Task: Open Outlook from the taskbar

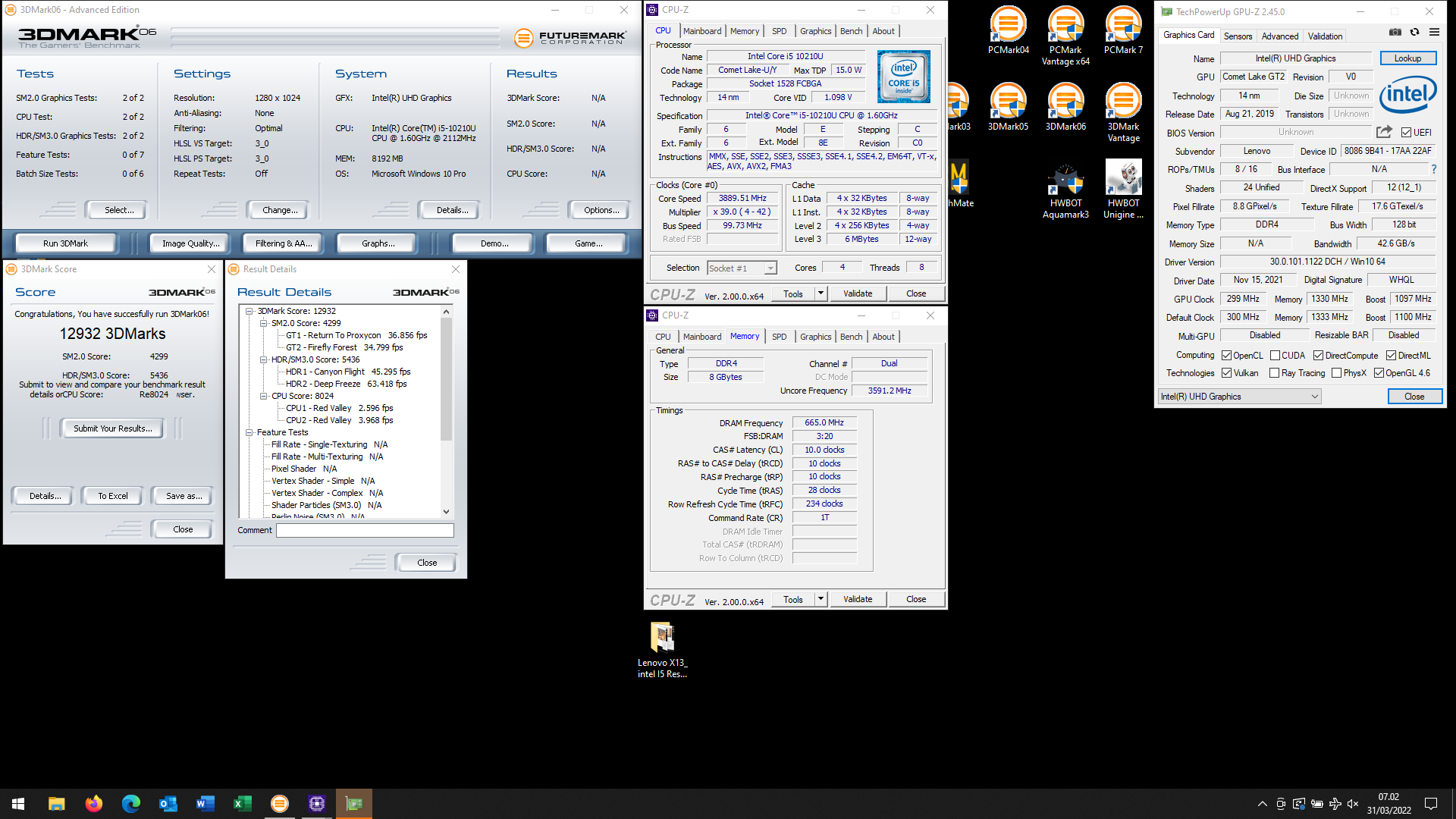Action: [x=168, y=804]
